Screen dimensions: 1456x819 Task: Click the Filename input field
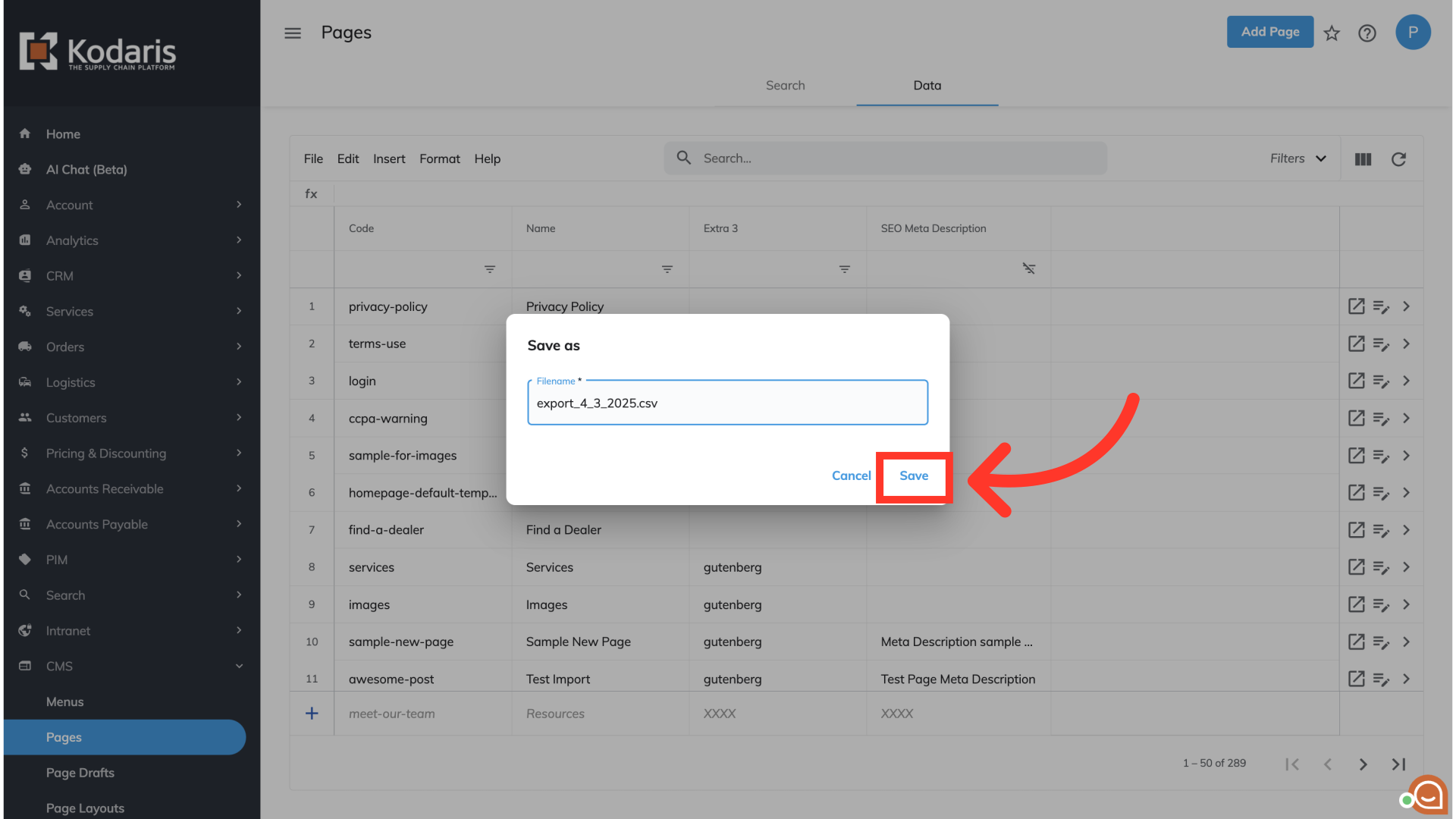point(727,403)
